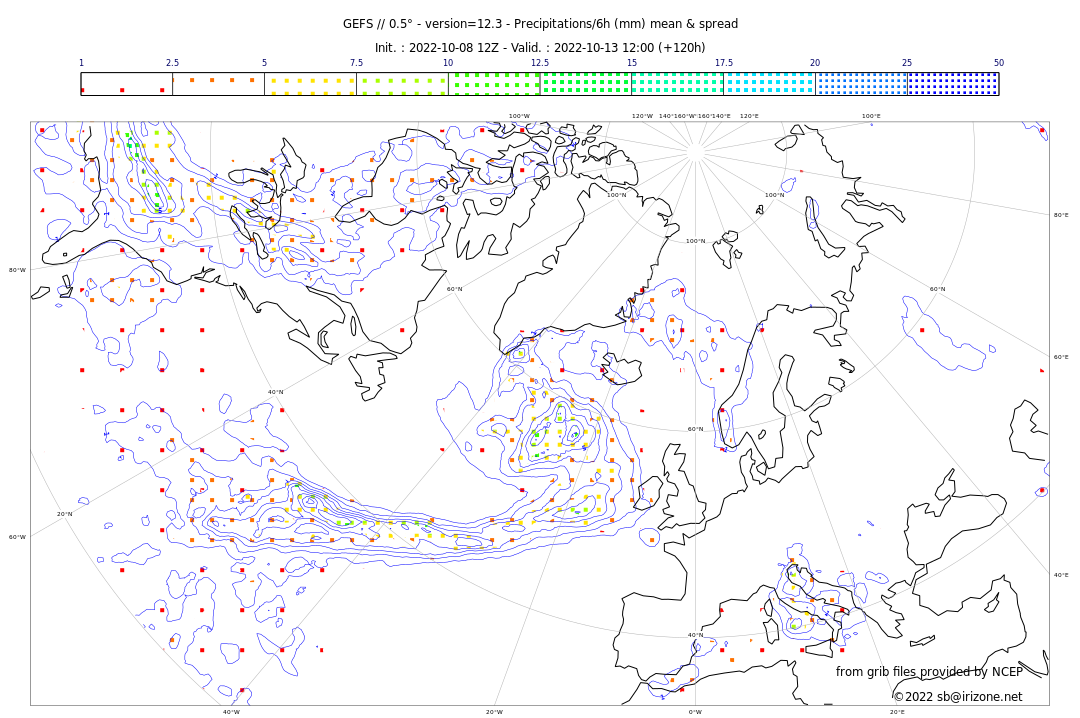Click the 120°W longitude label
Viewport: 1080px width, 718px height.
[x=642, y=116]
